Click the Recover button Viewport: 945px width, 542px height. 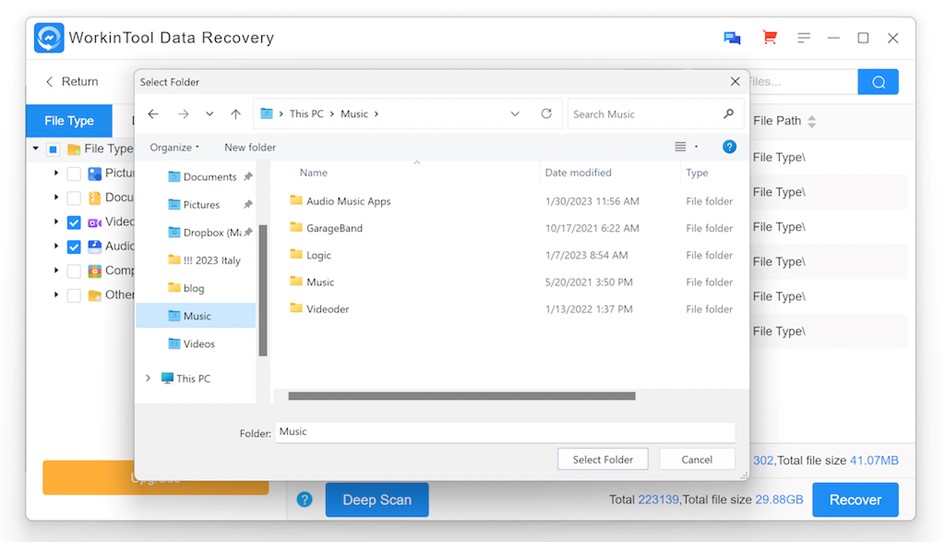tap(855, 500)
